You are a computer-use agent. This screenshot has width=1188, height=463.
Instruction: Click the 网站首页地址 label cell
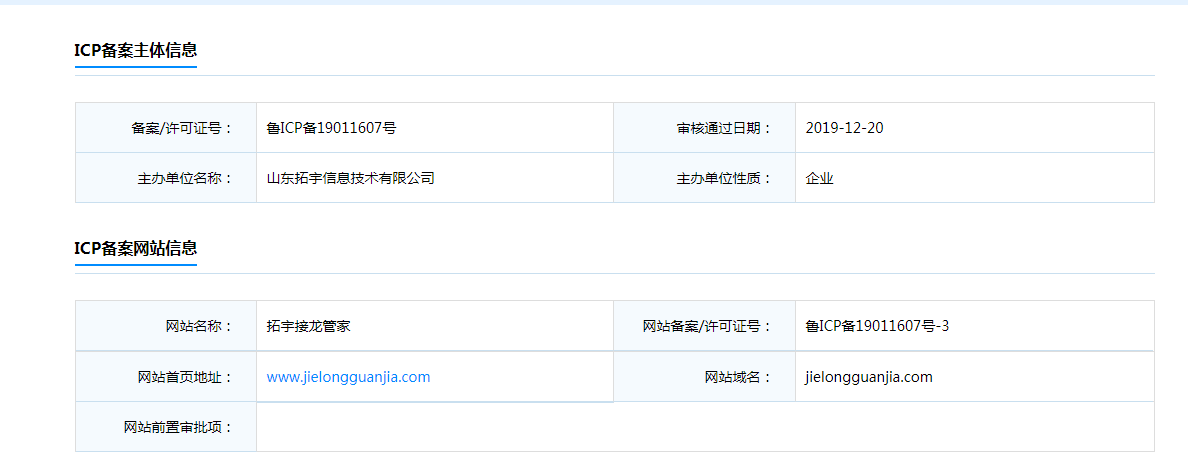tap(166, 377)
